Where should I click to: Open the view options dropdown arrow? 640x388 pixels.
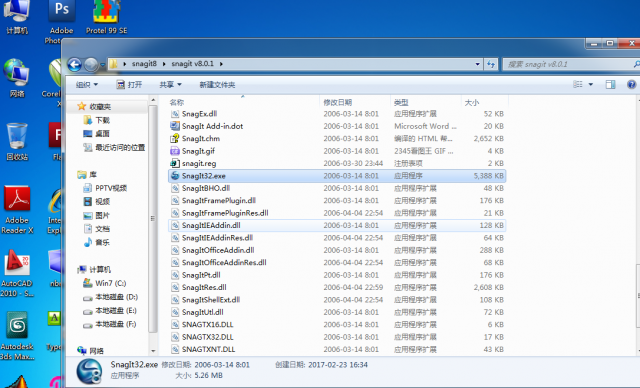(x=591, y=84)
